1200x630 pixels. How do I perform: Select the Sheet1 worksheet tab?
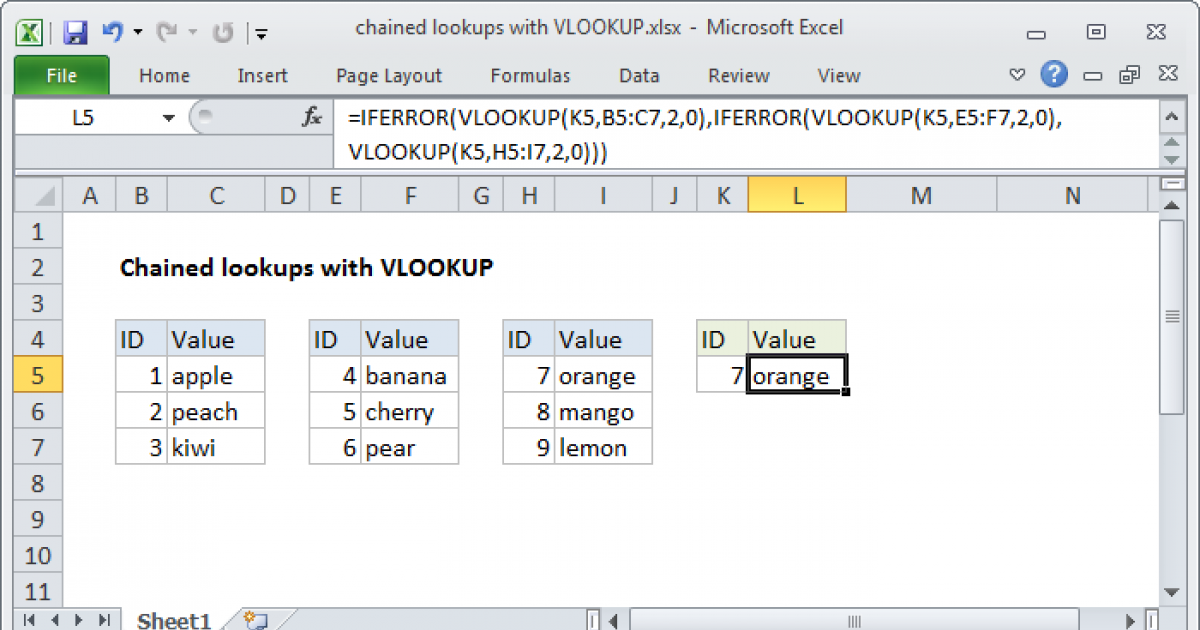173,620
